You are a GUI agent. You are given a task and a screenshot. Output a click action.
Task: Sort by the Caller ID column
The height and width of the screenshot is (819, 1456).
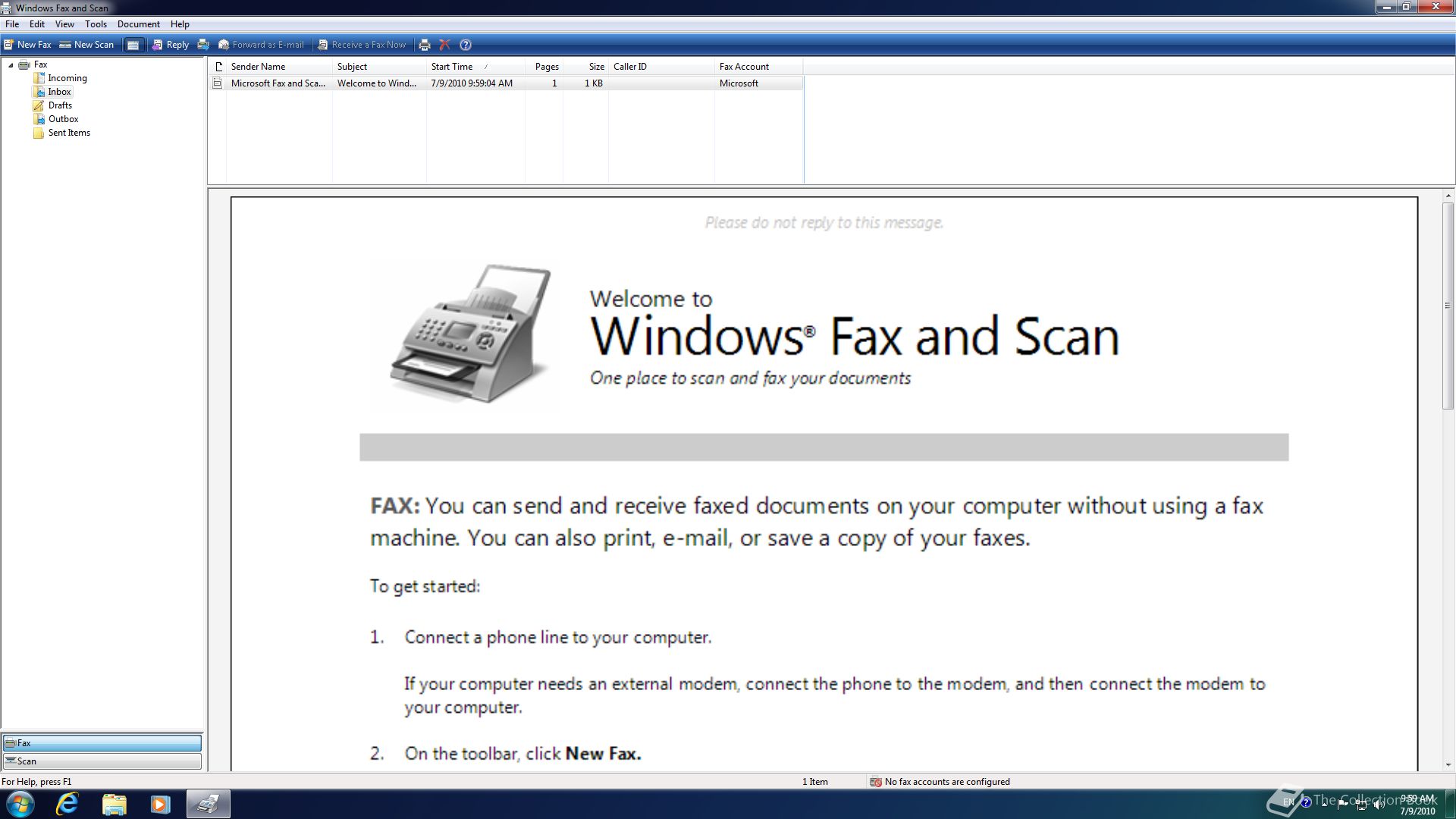tap(661, 67)
